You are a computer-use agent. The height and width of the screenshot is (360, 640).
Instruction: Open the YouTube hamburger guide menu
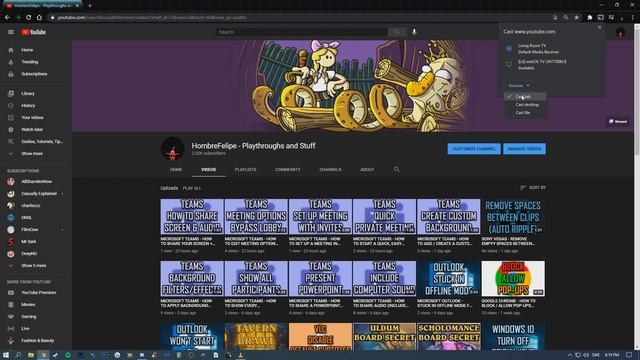[11, 32]
